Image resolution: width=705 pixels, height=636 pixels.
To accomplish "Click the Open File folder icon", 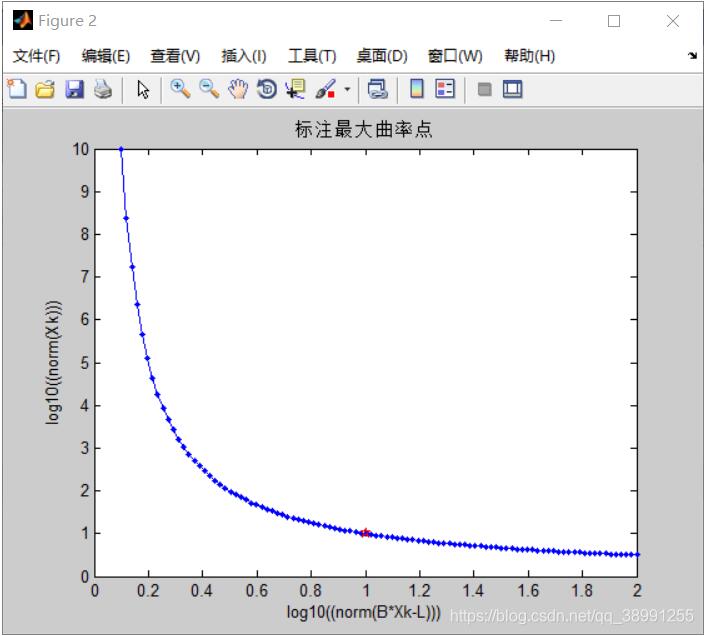I will [x=45, y=90].
